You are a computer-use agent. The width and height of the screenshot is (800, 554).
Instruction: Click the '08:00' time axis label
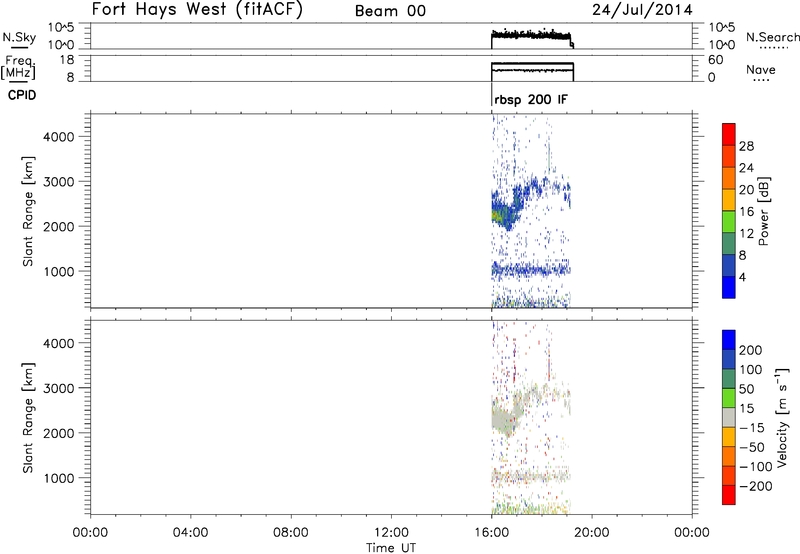click(x=291, y=533)
